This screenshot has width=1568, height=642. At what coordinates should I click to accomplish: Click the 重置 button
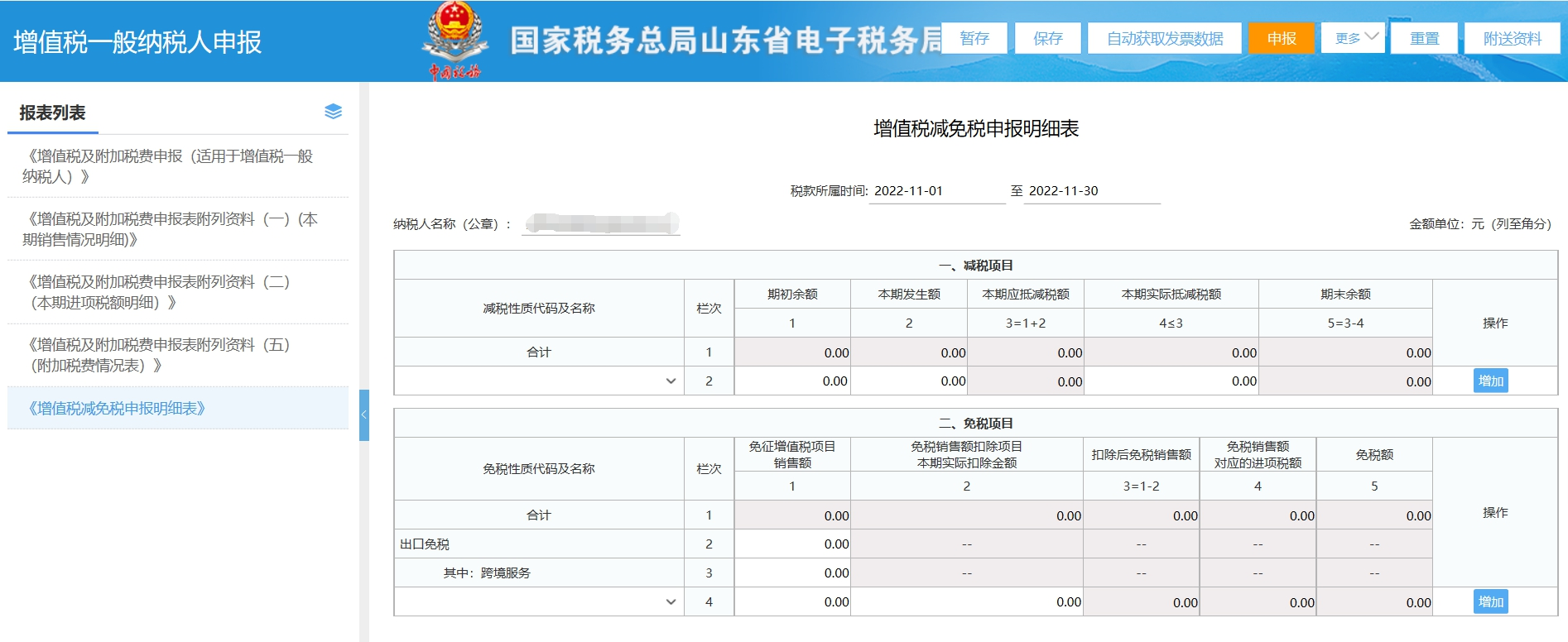tap(1425, 38)
